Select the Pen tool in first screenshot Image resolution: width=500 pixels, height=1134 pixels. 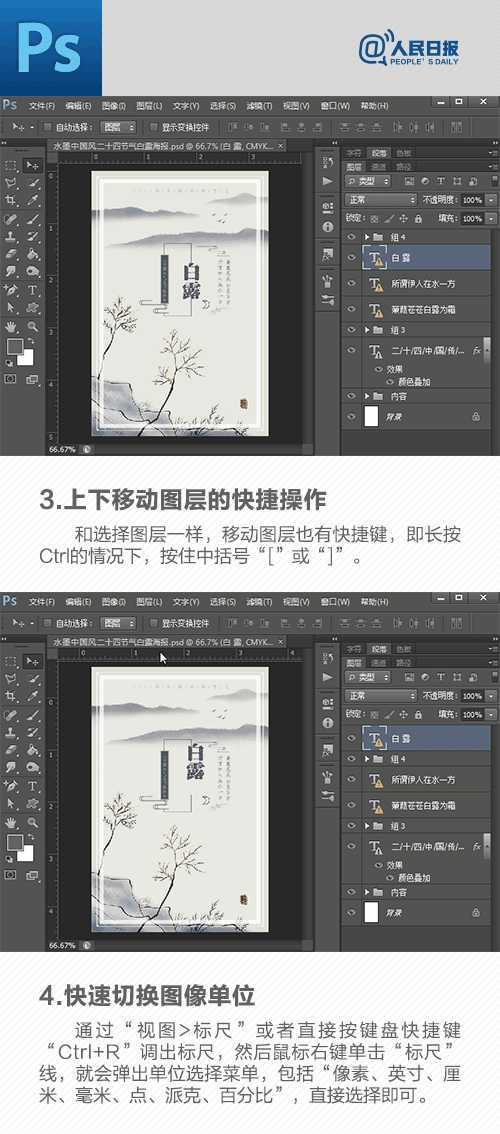coord(12,289)
